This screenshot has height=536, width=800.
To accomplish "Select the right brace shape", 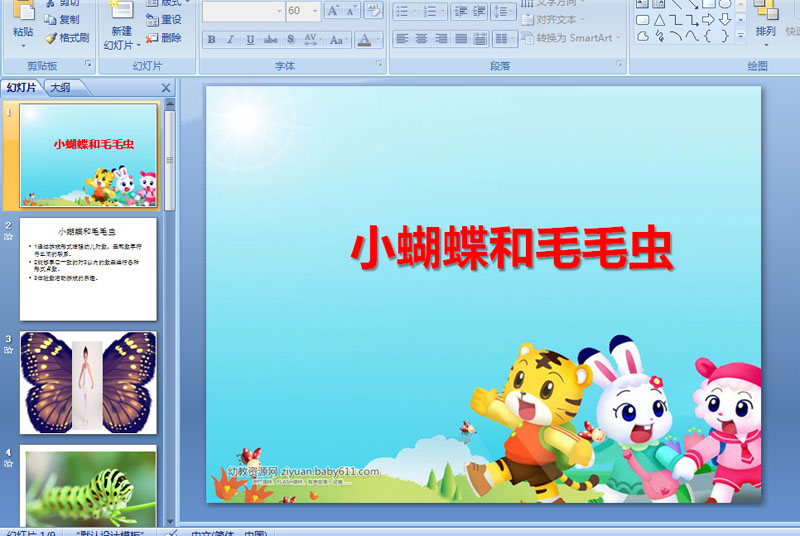I will pos(724,36).
